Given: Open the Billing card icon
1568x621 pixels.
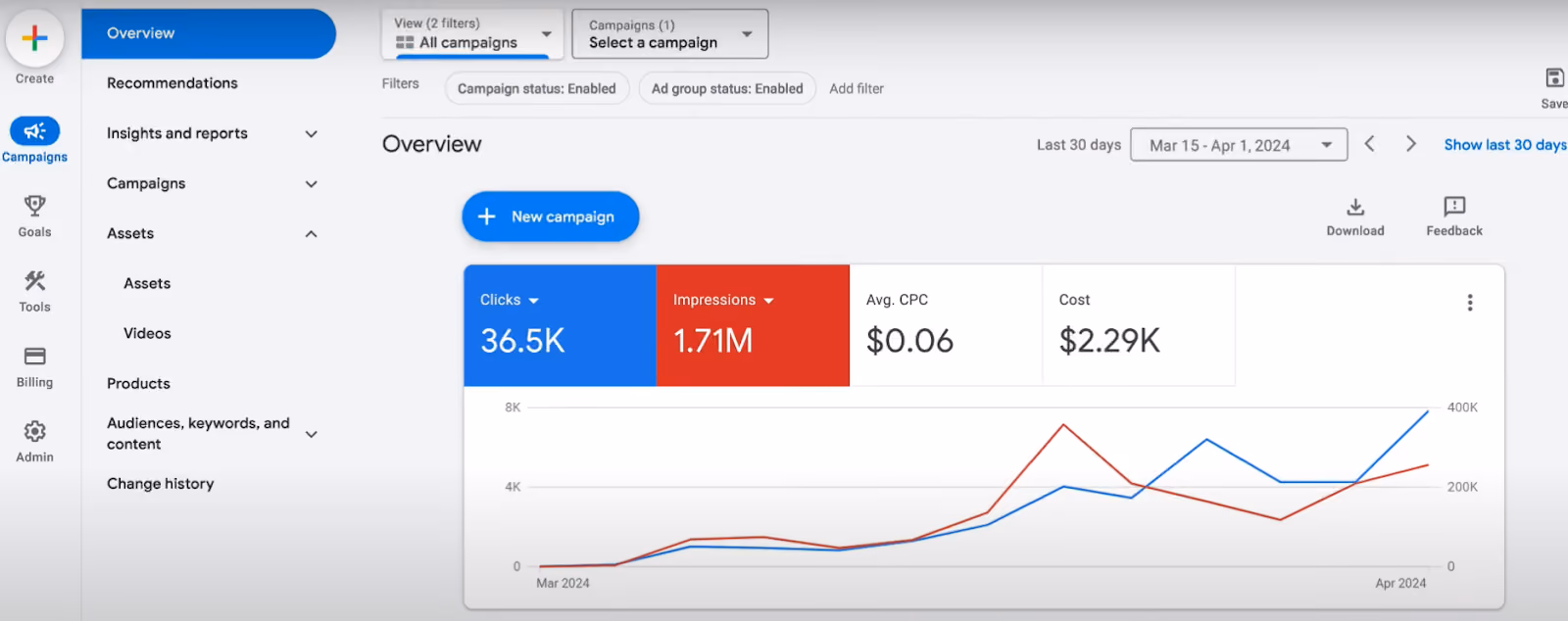Looking at the screenshot, I should click(34, 357).
